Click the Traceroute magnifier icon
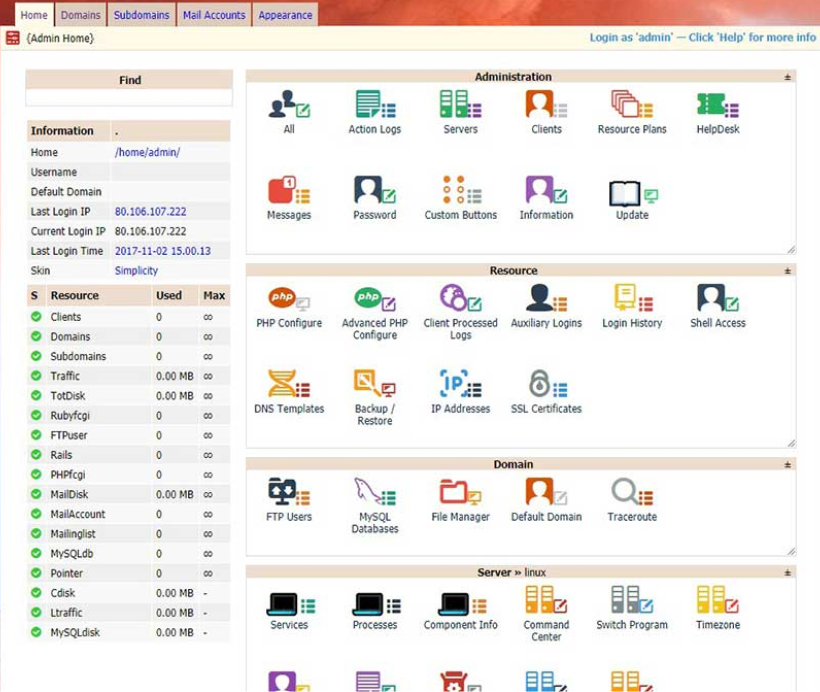 tap(632, 493)
